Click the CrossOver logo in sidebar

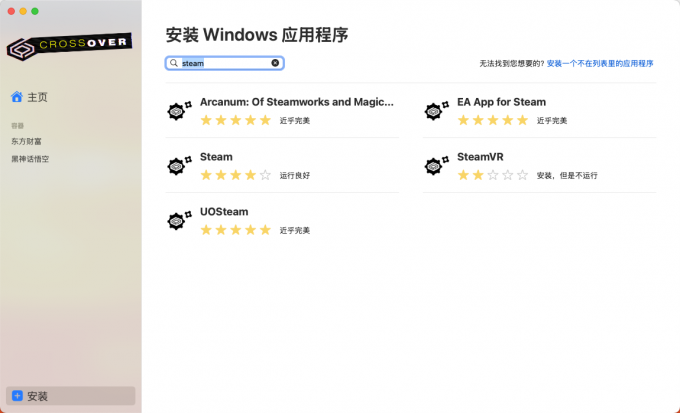pyautogui.click(x=69, y=46)
